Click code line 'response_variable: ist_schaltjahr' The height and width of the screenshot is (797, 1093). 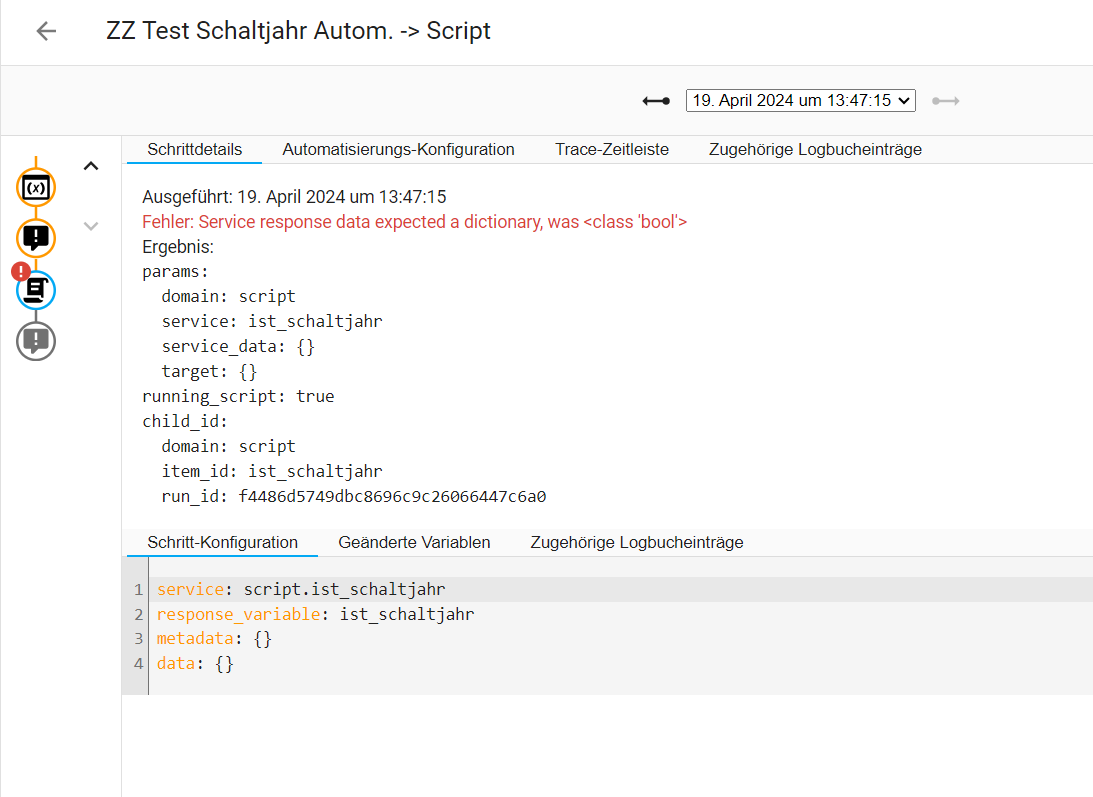coord(315,614)
